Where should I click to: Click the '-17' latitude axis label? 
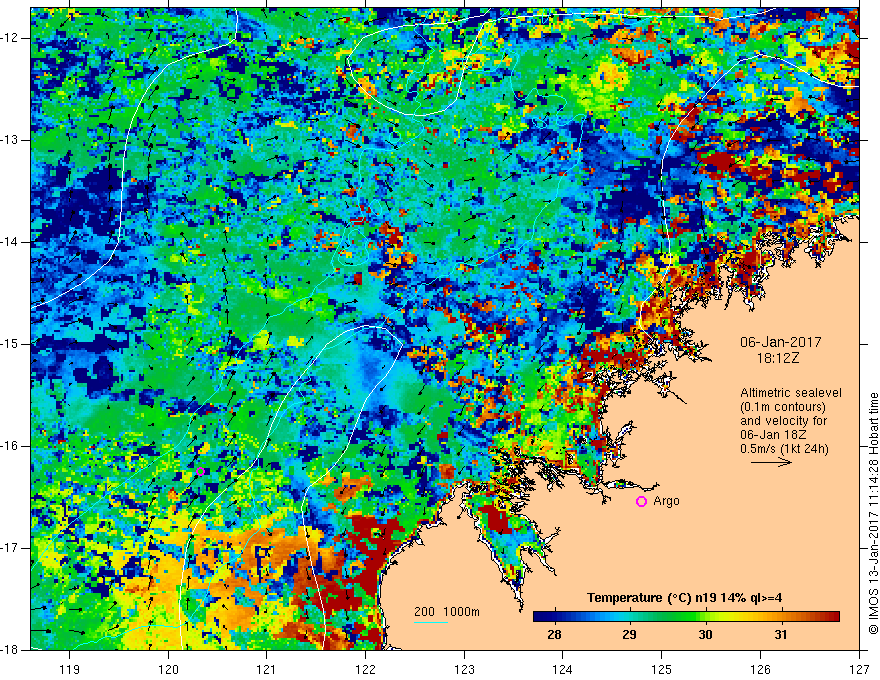click(11, 548)
